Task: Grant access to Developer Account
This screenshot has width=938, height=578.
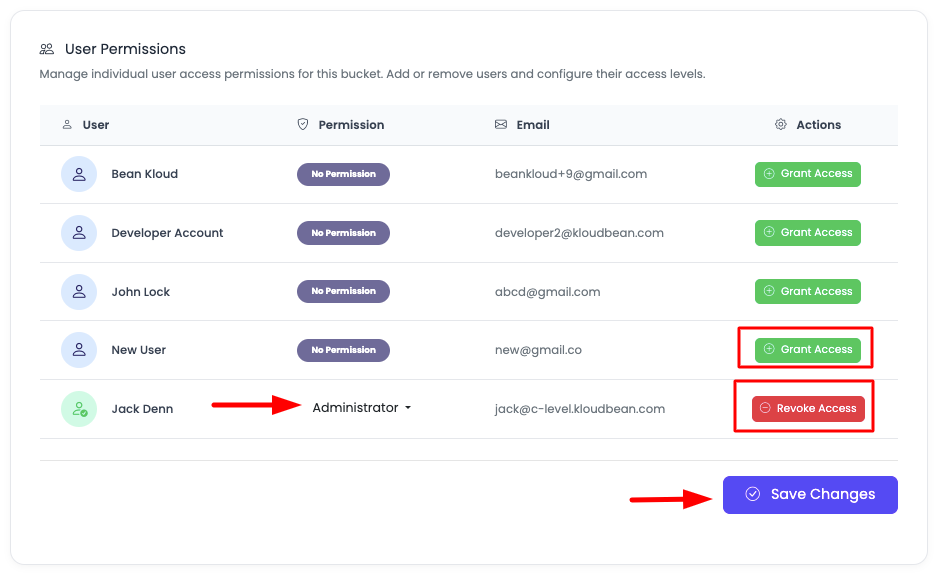Action: [807, 233]
